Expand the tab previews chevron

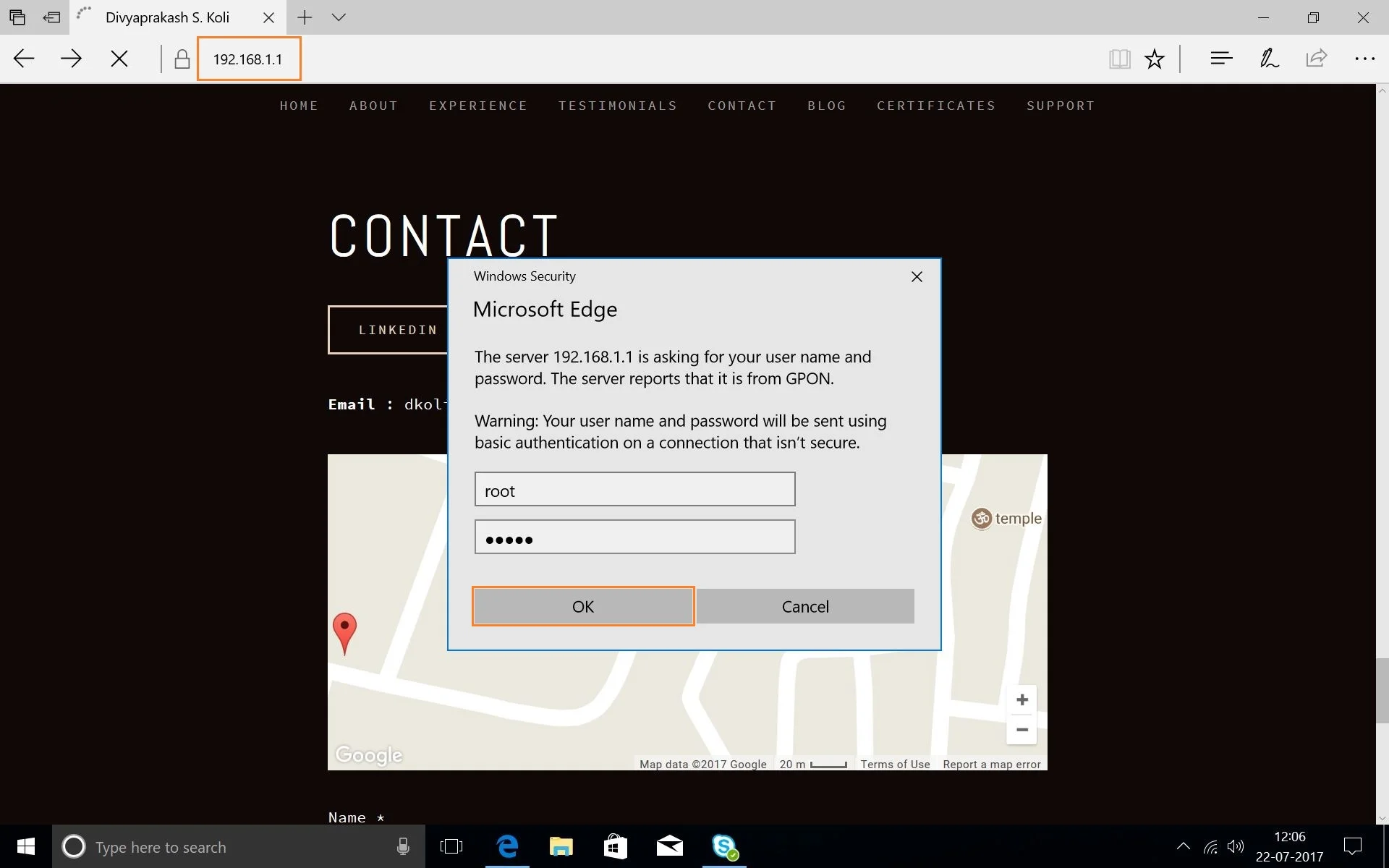click(x=339, y=17)
